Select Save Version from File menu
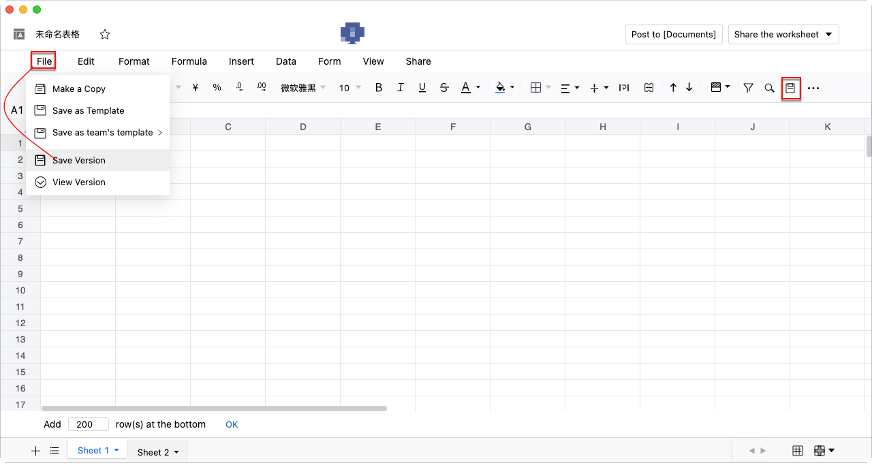872x464 pixels. [x=78, y=160]
